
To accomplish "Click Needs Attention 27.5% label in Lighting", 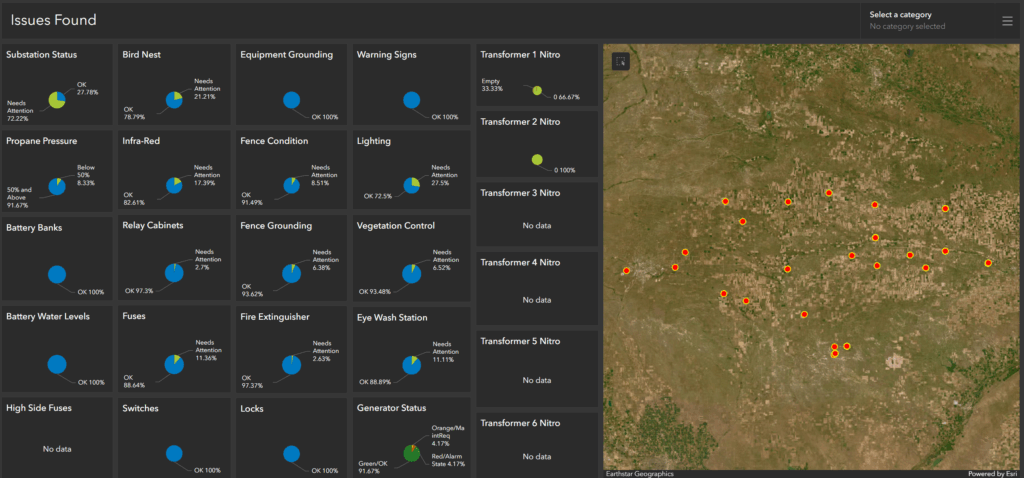I will [445, 176].
